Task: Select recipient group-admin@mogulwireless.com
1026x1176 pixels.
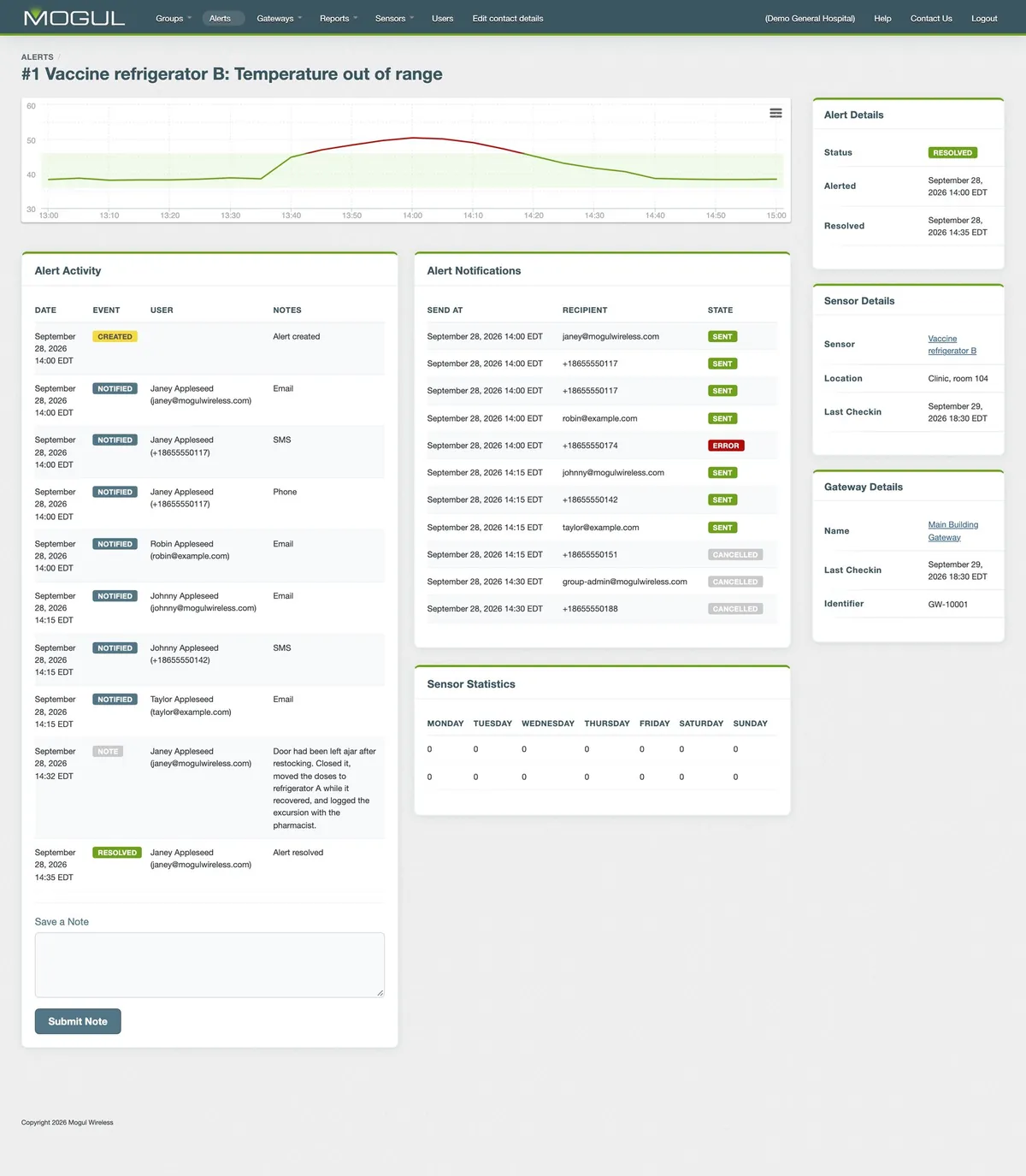Action: (624, 582)
